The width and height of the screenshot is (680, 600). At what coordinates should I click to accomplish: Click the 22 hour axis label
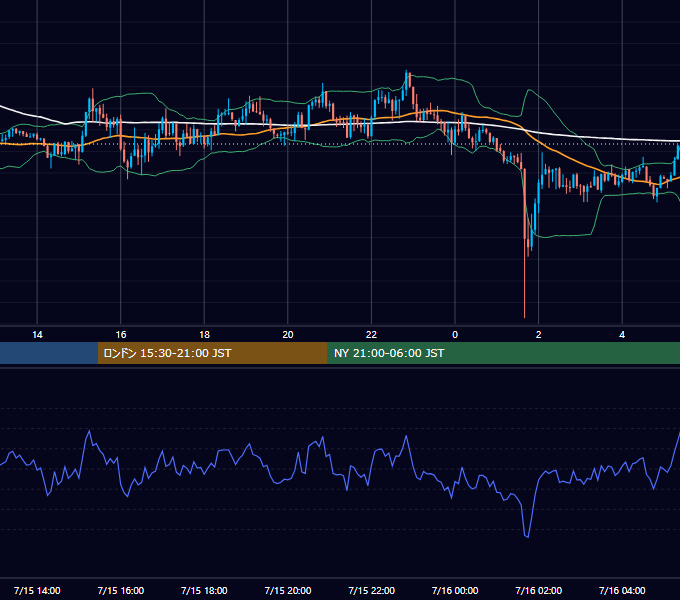click(371, 335)
